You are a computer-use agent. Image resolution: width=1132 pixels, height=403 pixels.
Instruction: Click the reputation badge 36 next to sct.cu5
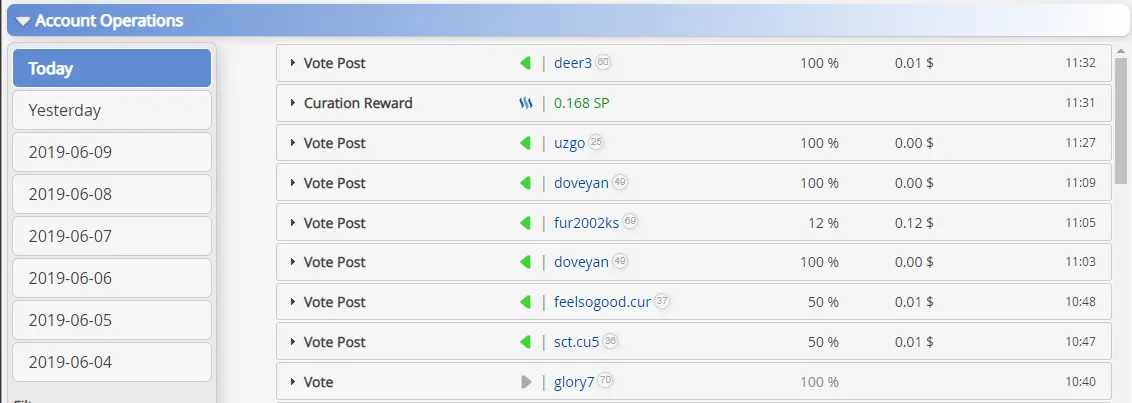point(610,340)
